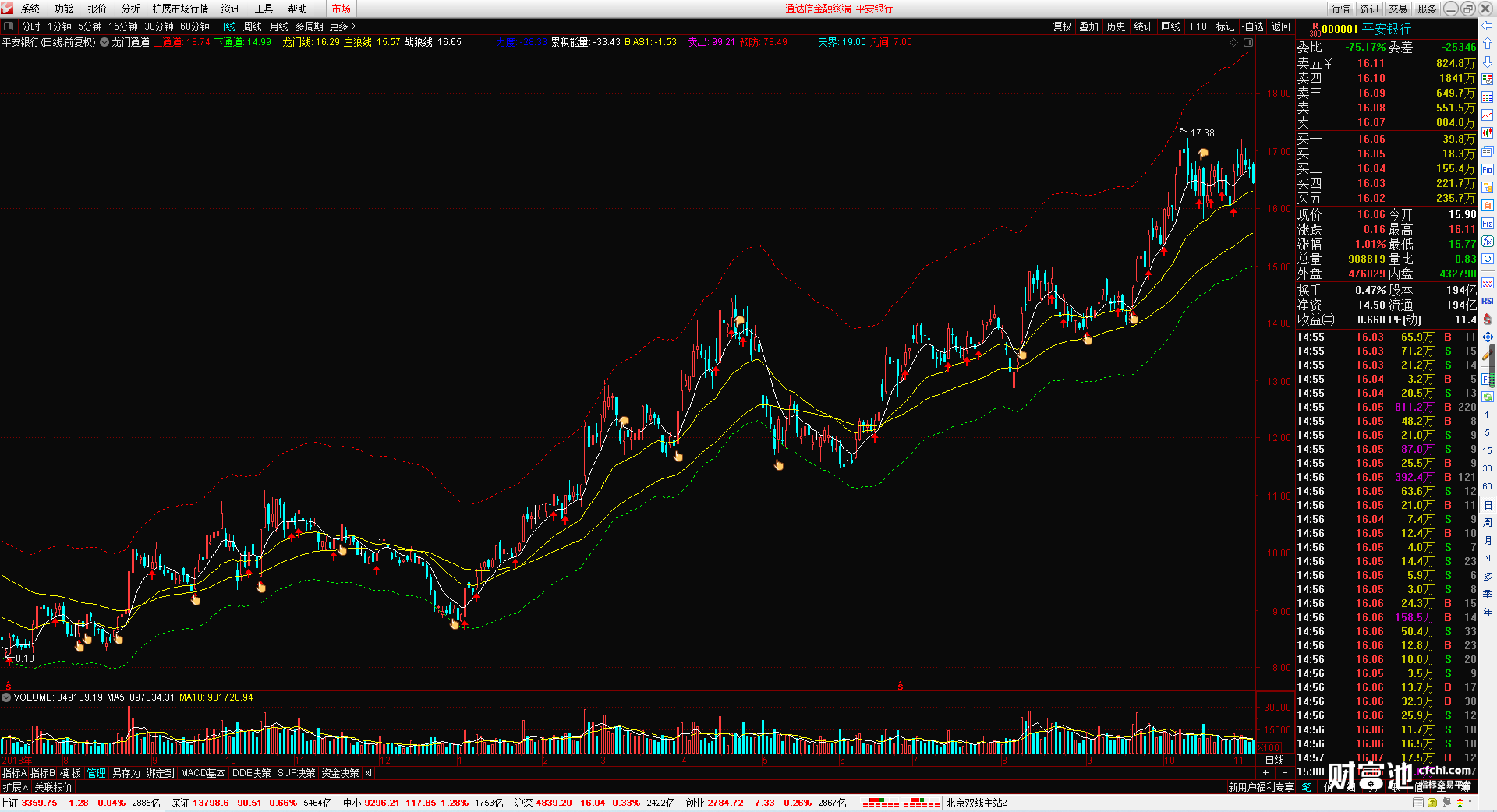
Task: Open the F10 company info sidebar icon
Action: pos(1488,170)
